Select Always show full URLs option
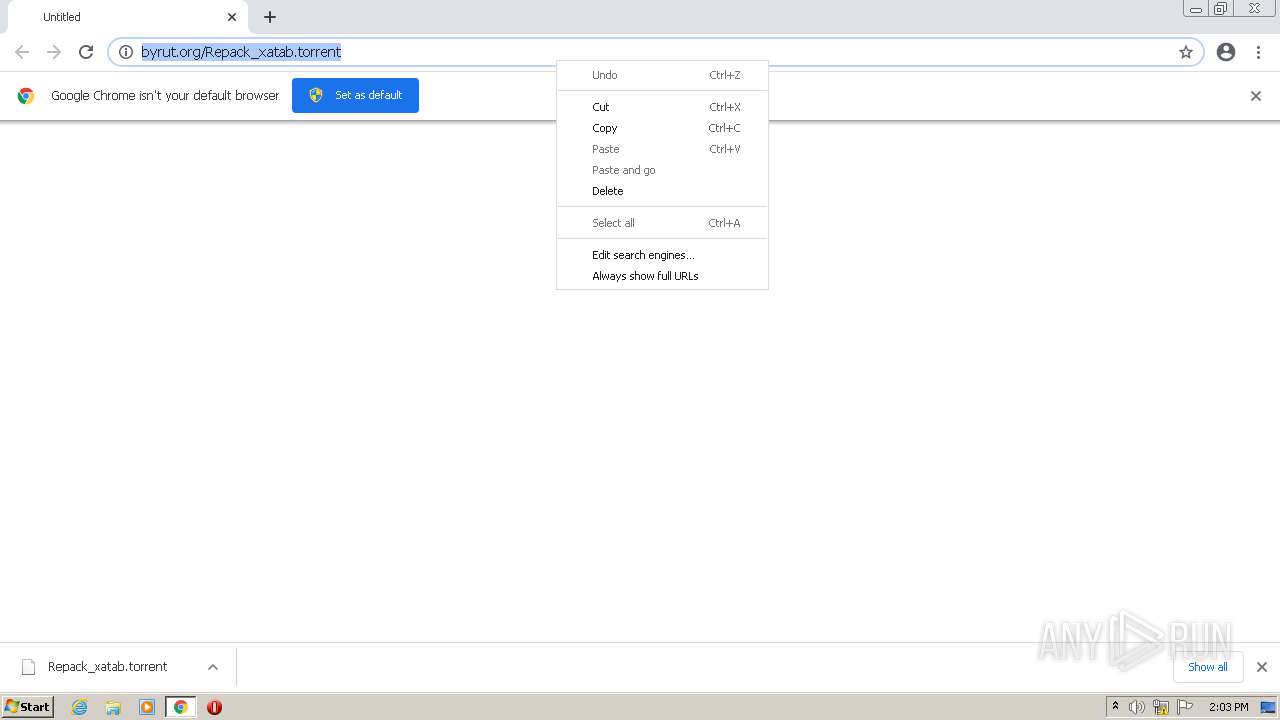This screenshot has width=1280, height=720. [662, 276]
